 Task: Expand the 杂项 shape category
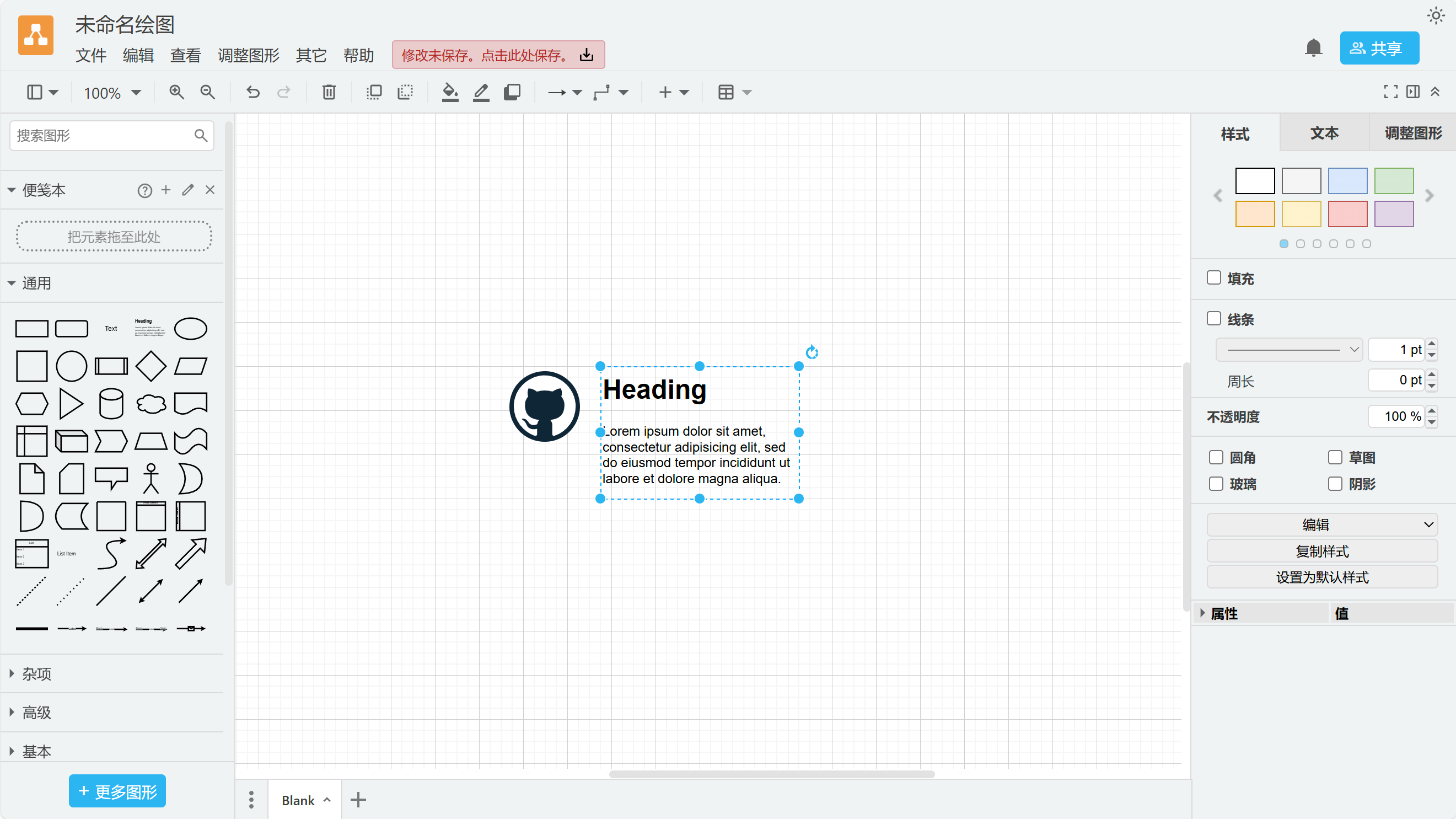(x=37, y=673)
